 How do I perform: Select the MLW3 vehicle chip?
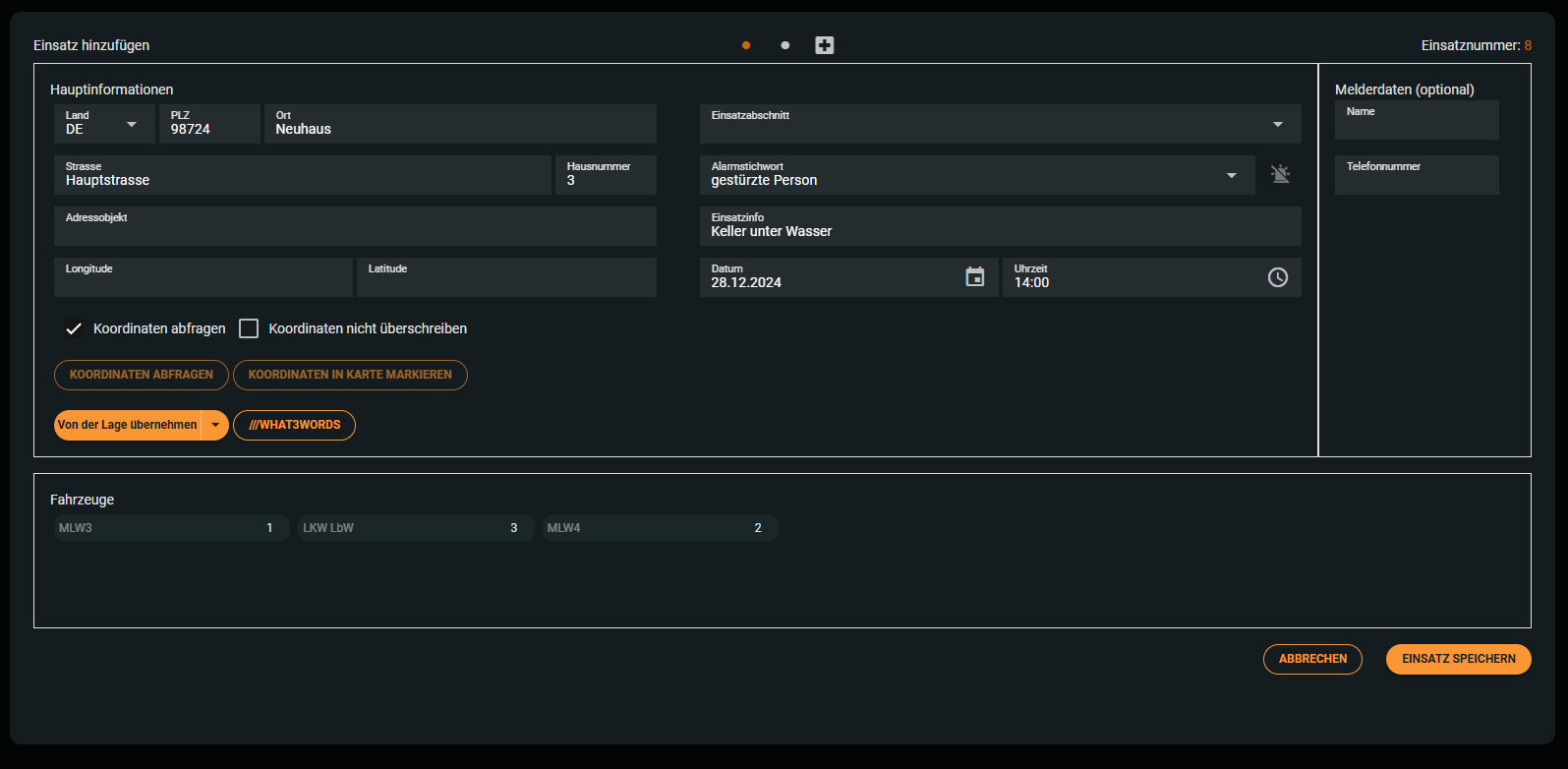[171, 528]
